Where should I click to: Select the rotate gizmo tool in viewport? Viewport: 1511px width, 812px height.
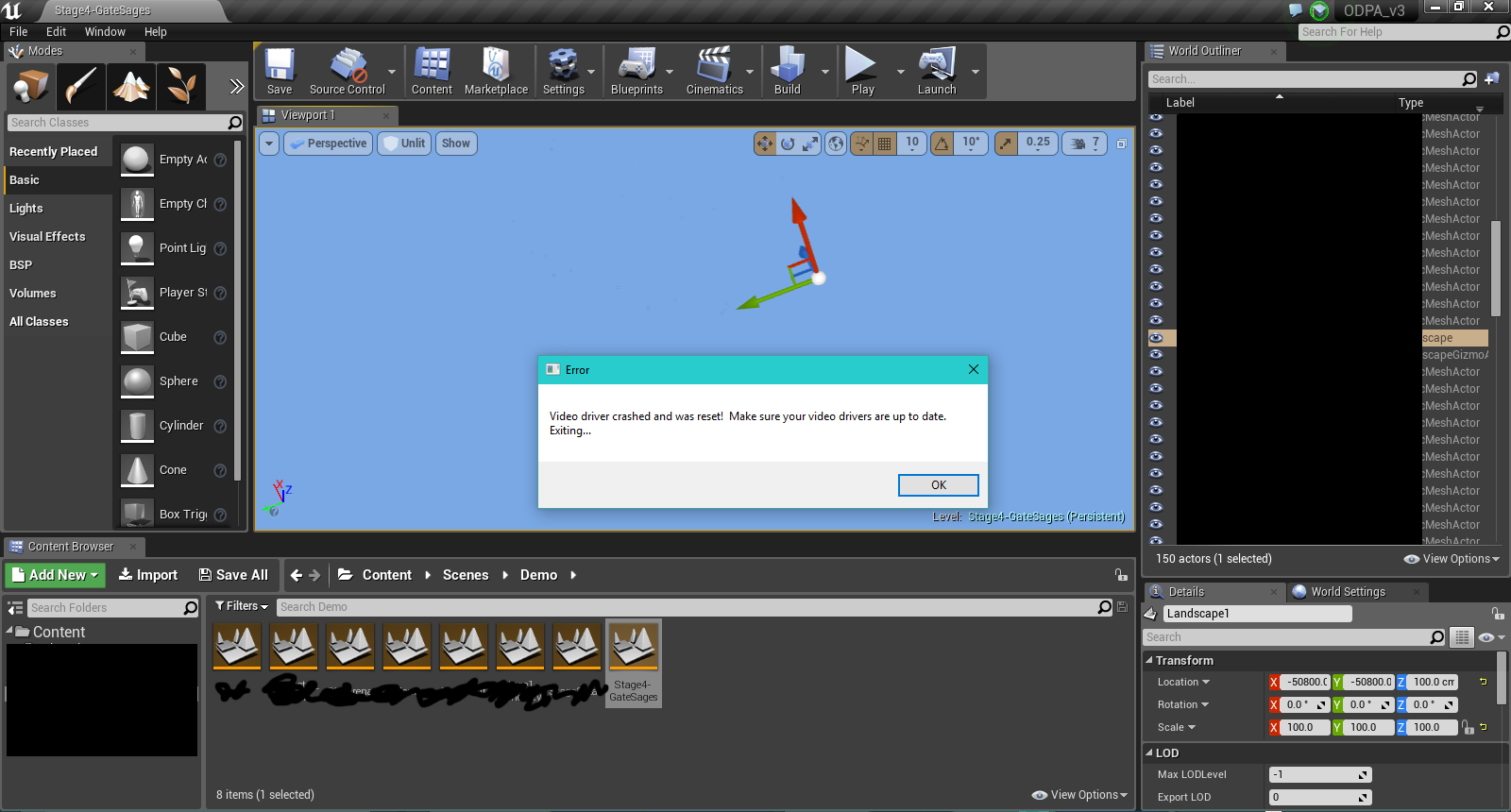pos(788,144)
